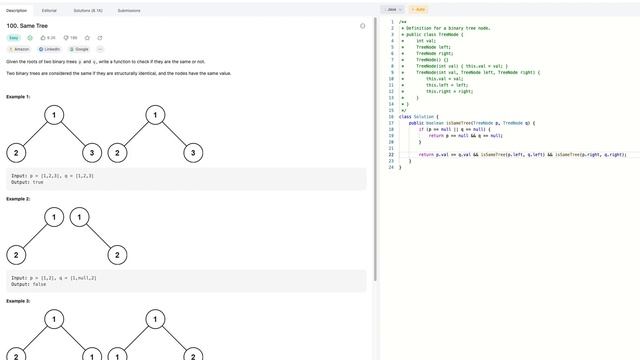Screen dimensions: 640x360
Task: Open the Amazon company tag
Action: 19,49
